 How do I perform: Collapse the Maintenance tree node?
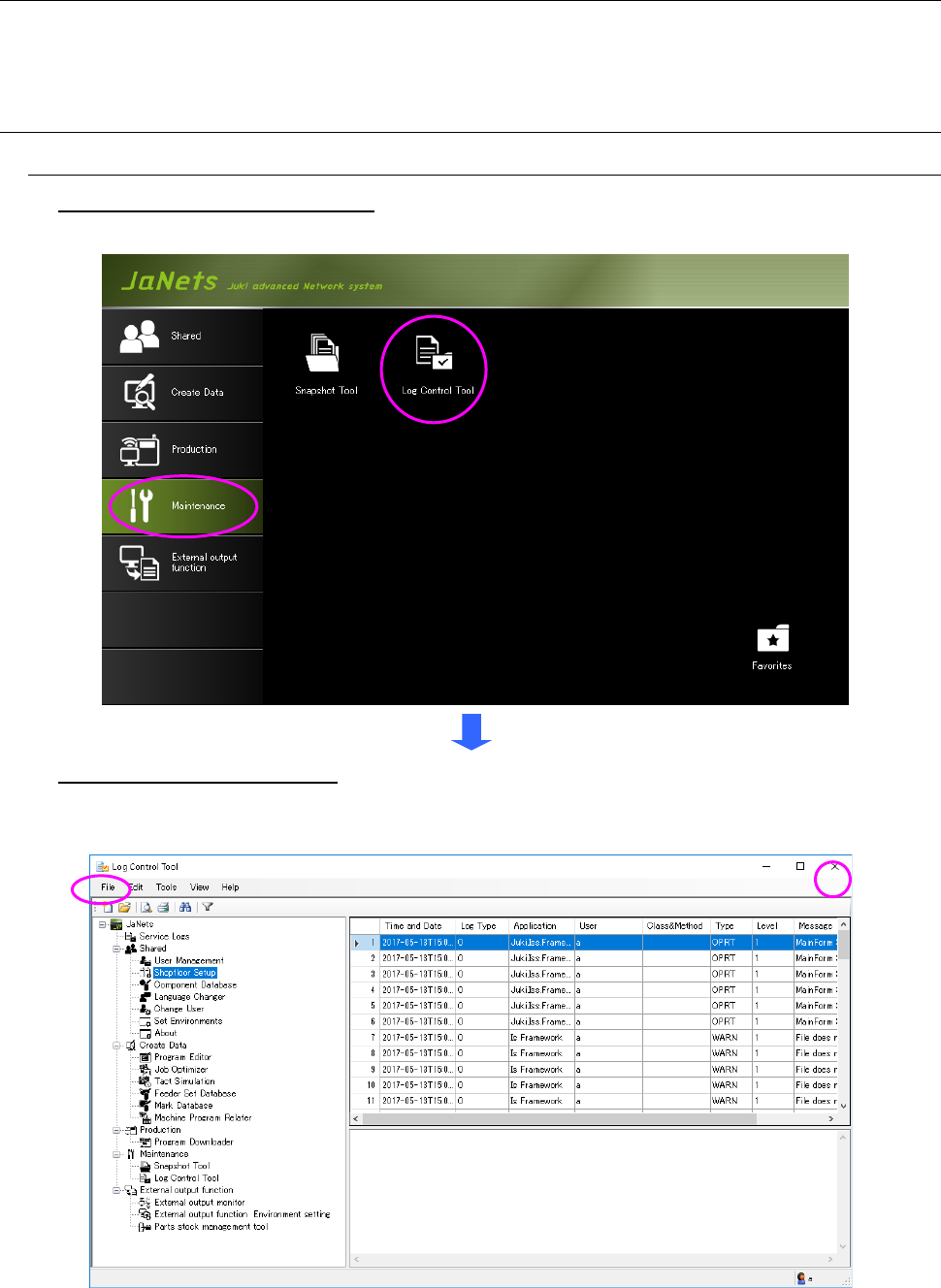coord(116,1154)
